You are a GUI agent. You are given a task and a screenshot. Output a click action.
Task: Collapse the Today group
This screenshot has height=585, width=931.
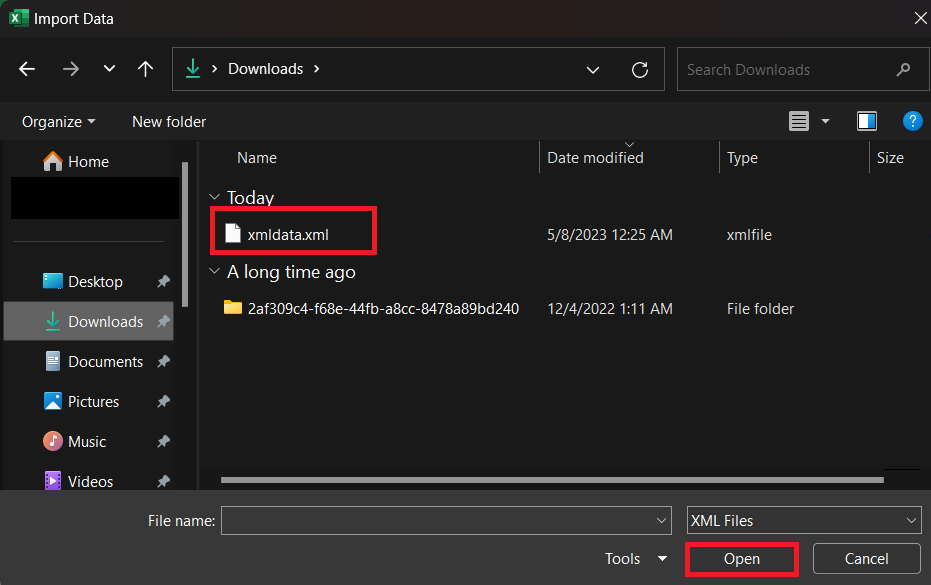coord(214,197)
